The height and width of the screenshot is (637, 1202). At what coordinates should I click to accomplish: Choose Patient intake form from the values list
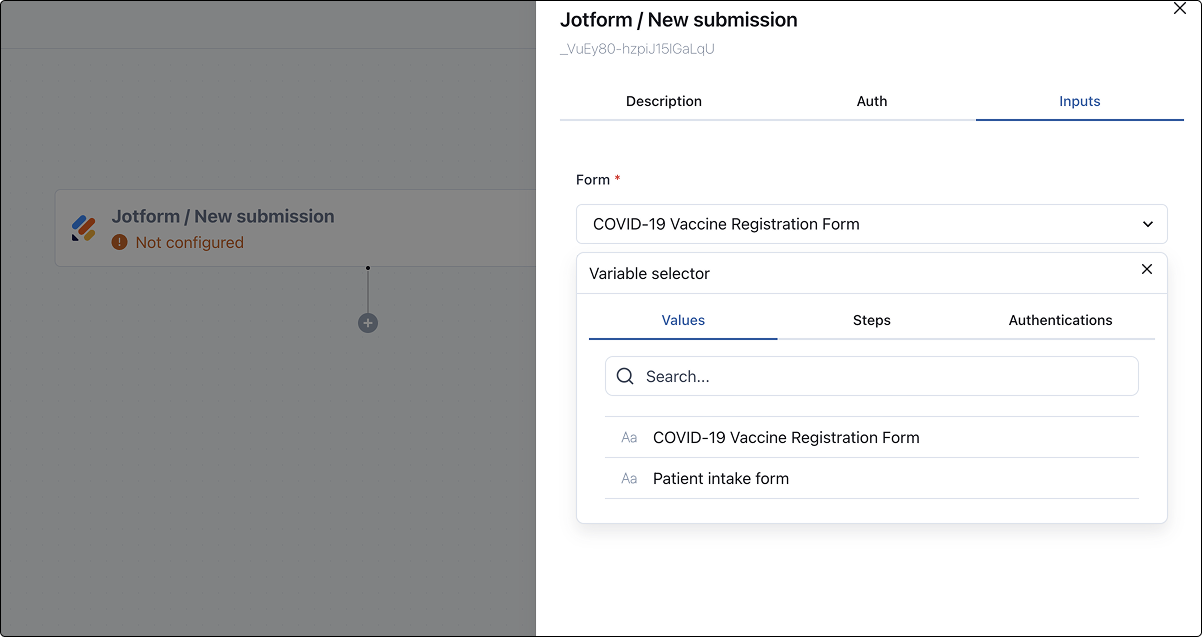click(x=872, y=479)
